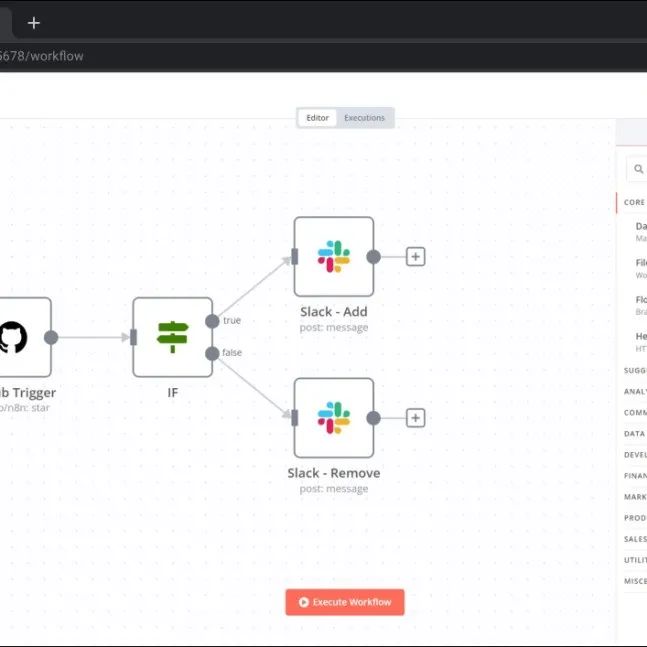Select the IF node signpost icon
The height and width of the screenshot is (647, 647).
(x=172, y=337)
